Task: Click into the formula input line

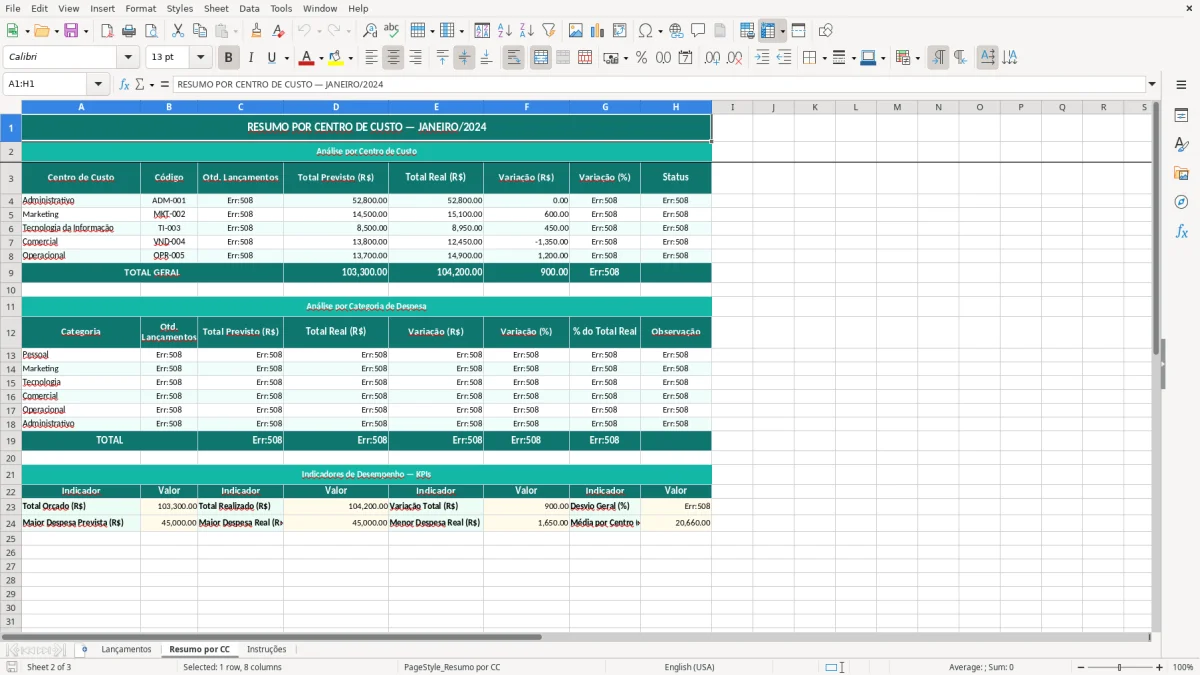Action: 659,85
